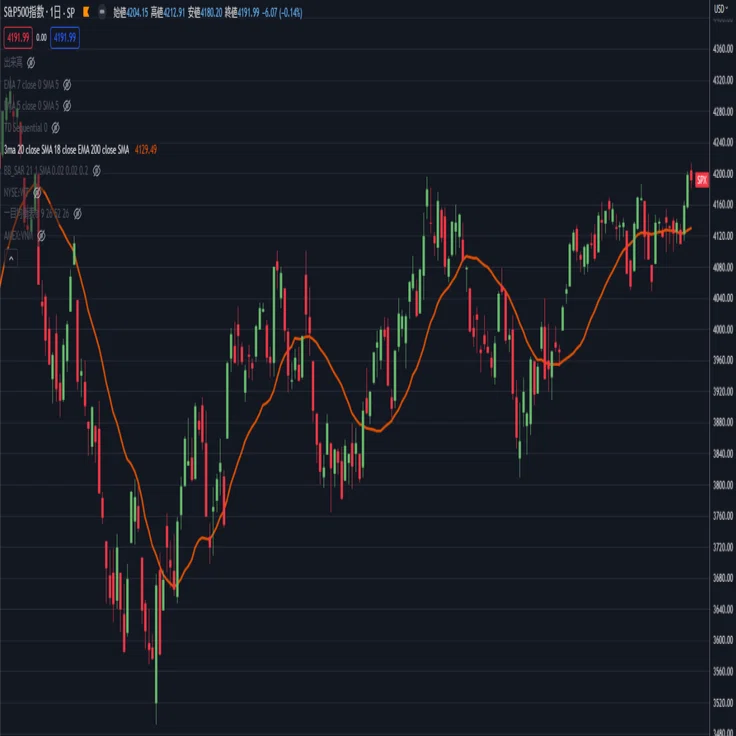
Task: Show the hidden 一目均衡表 Ichimoku indicator
Action: 77,214
